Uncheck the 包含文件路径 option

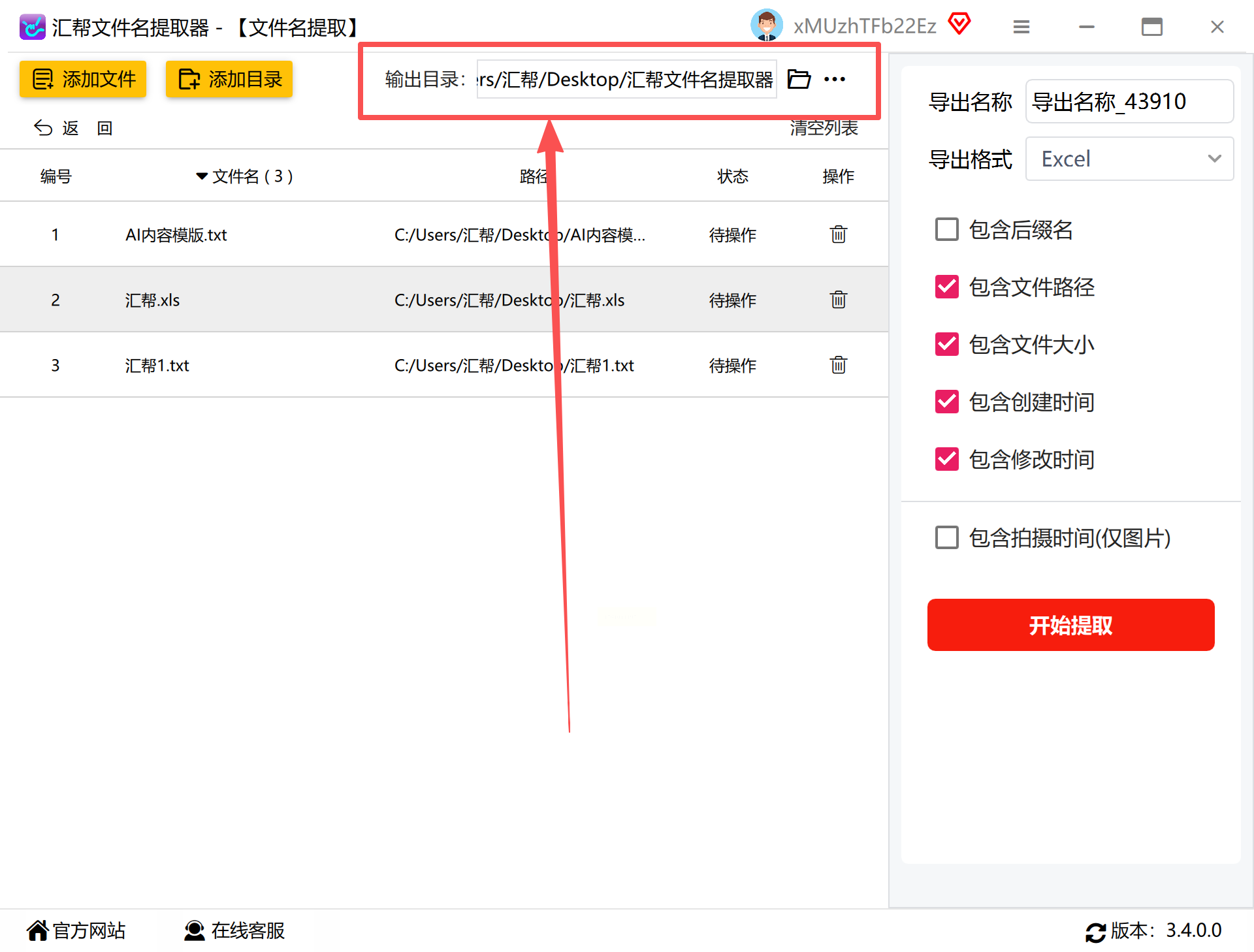(x=946, y=287)
